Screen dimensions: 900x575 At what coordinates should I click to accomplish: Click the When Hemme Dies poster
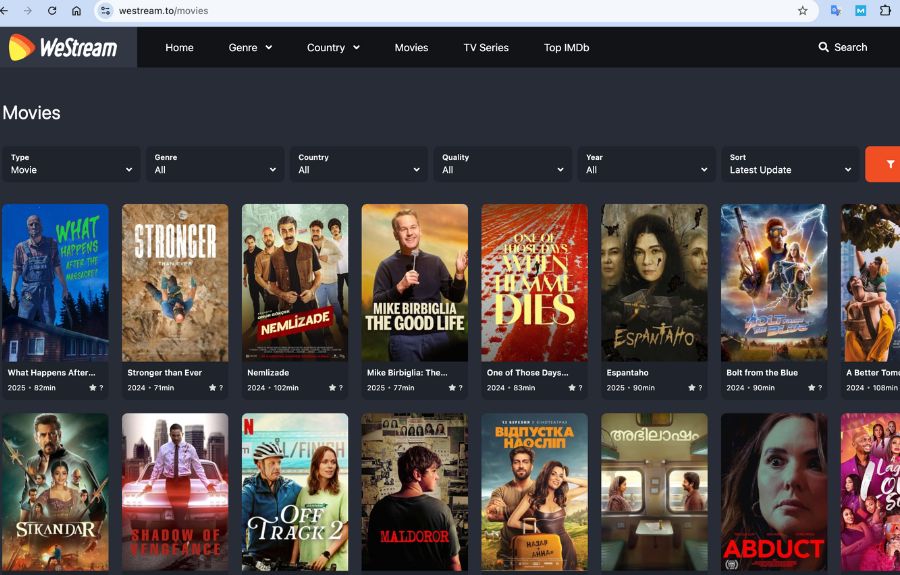click(534, 282)
